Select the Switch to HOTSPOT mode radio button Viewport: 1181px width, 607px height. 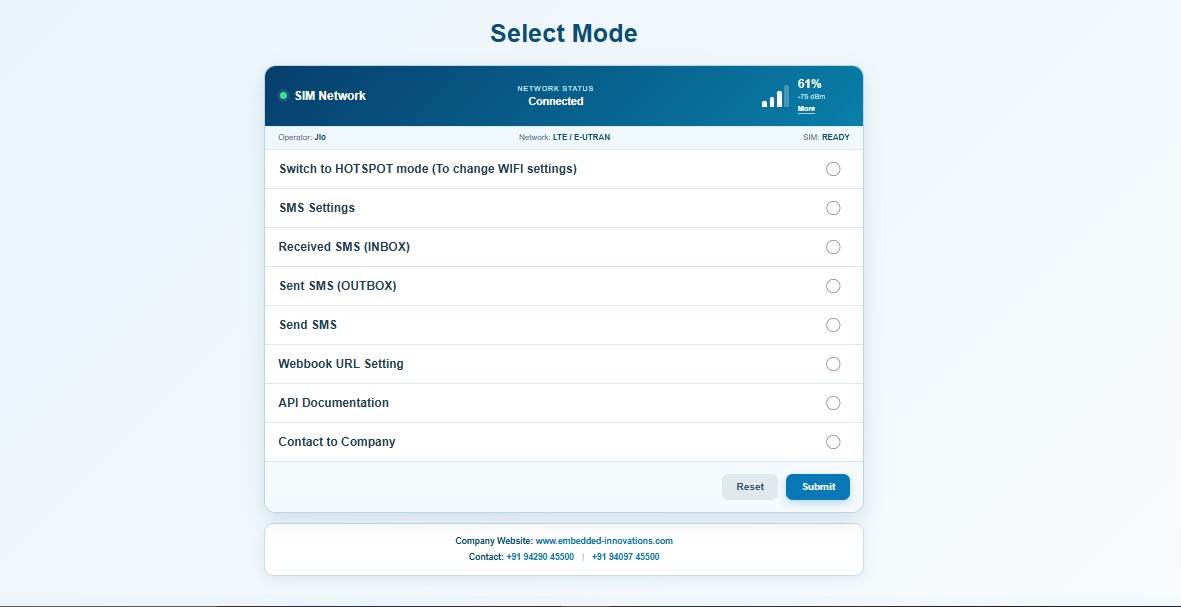pos(833,169)
